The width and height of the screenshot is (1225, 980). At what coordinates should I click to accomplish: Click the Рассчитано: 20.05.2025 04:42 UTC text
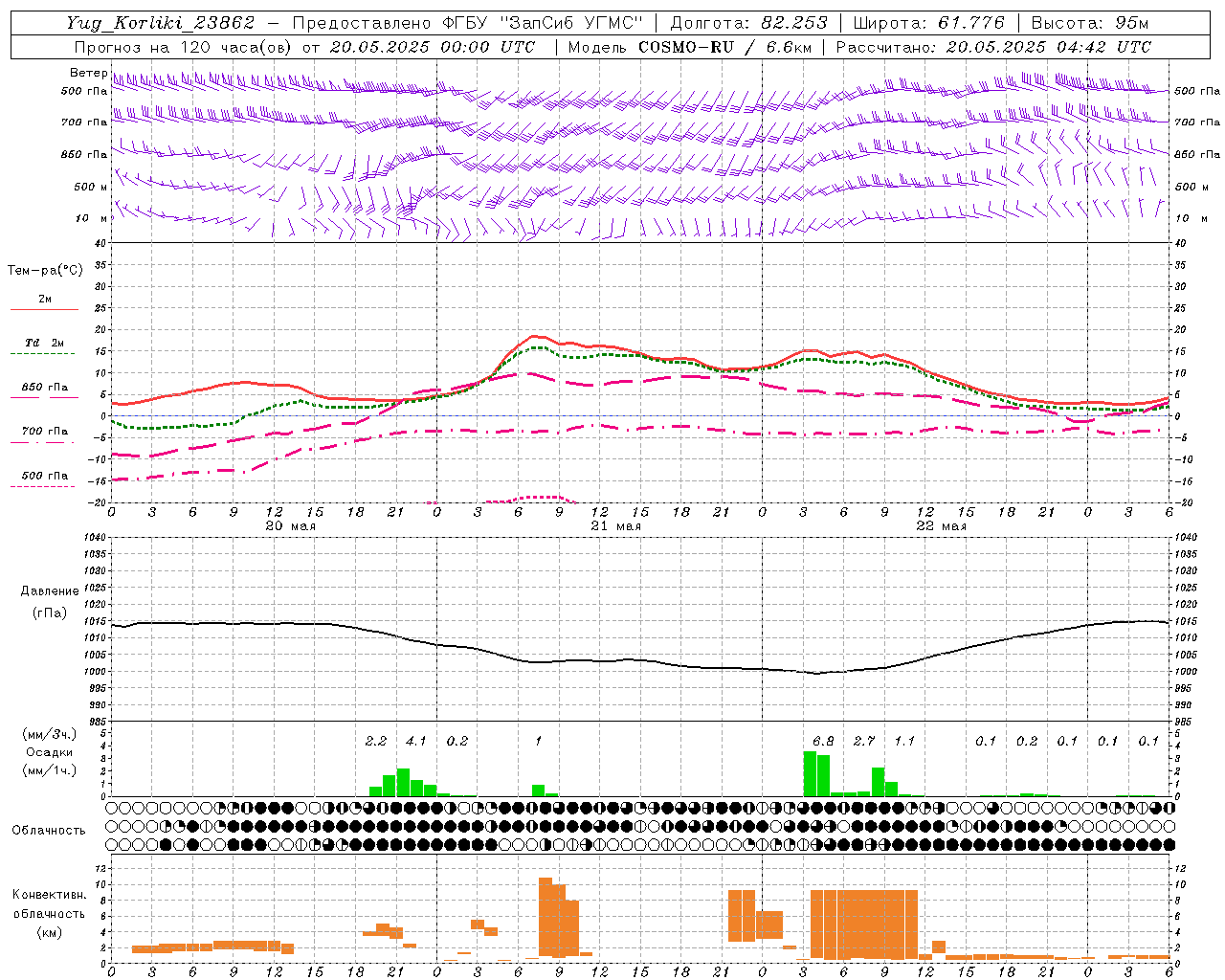(x=993, y=47)
